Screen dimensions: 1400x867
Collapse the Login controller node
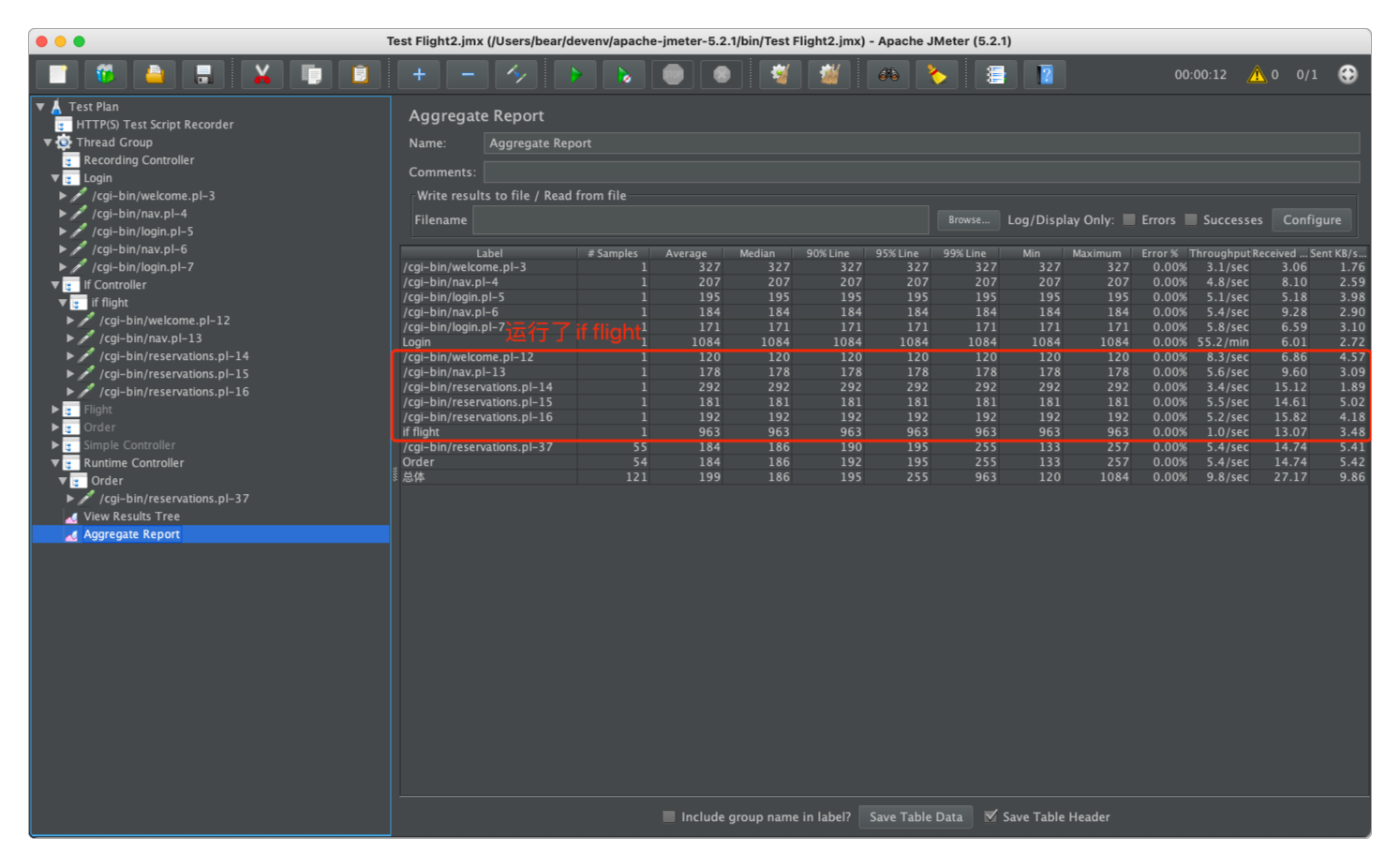click(x=55, y=178)
